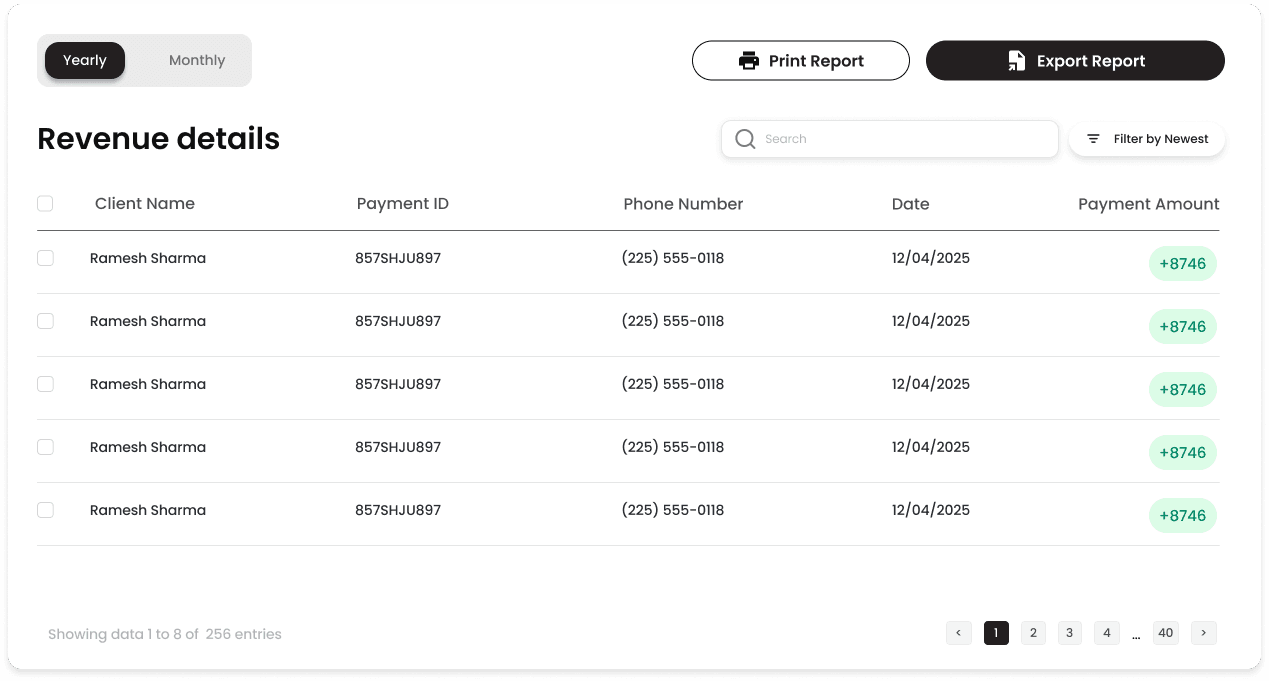Click the export document icon in Export Report

(1016, 60)
